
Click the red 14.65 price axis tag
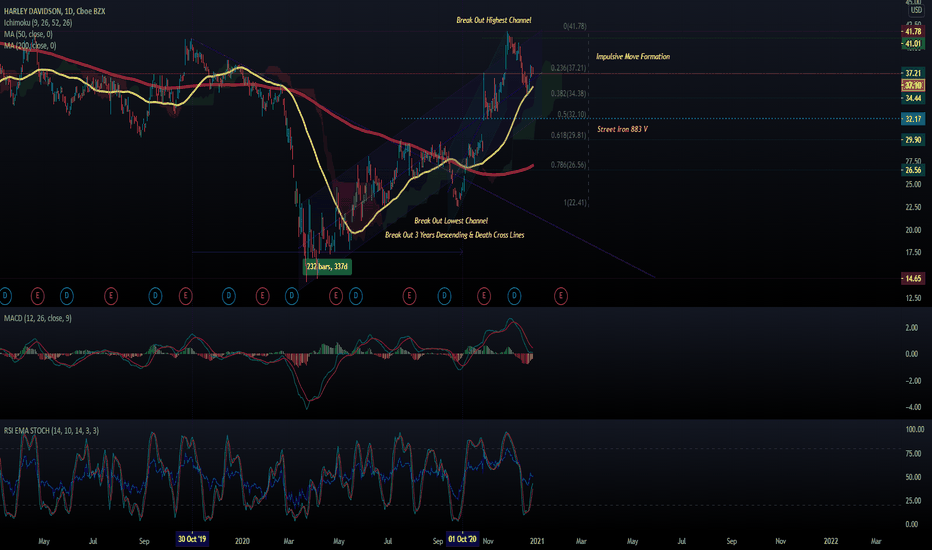pyautogui.click(x=913, y=278)
